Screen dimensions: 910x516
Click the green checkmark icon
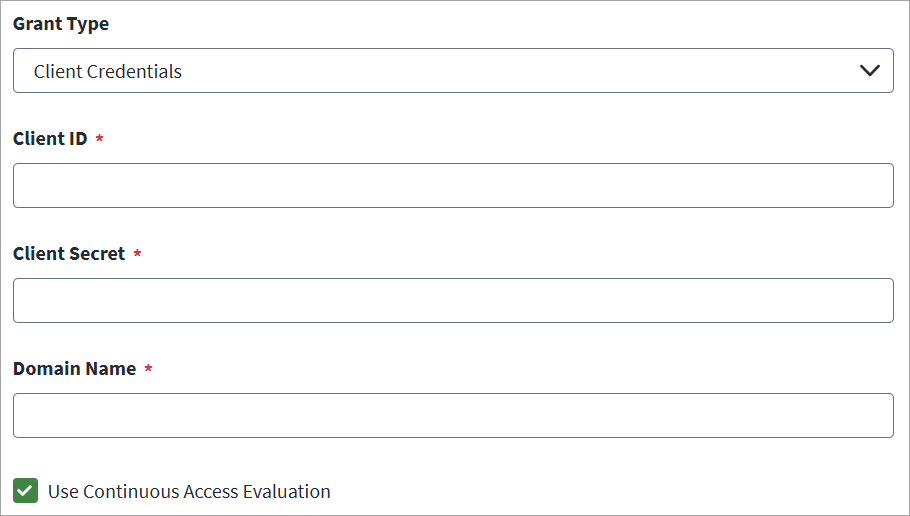click(26, 490)
